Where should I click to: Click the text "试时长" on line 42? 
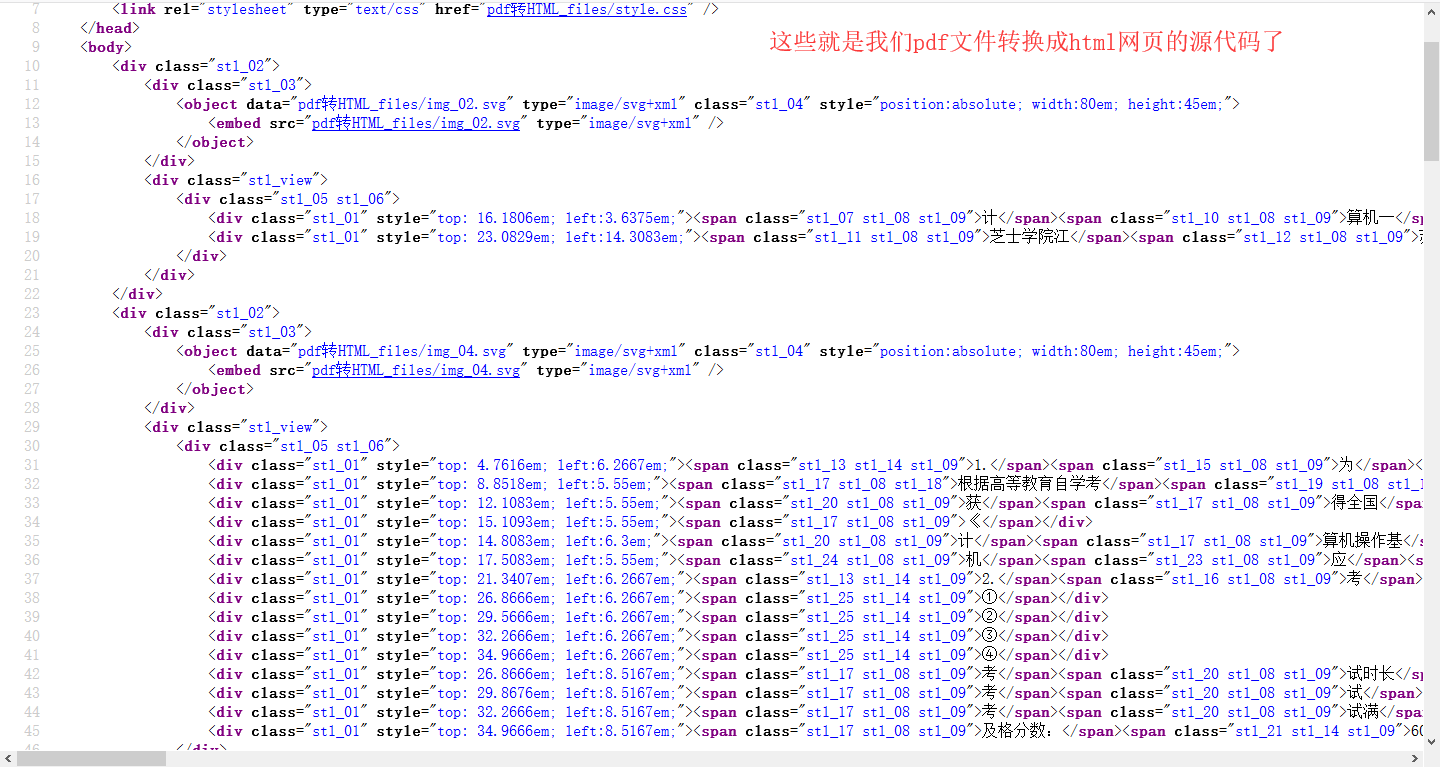click(1371, 674)
